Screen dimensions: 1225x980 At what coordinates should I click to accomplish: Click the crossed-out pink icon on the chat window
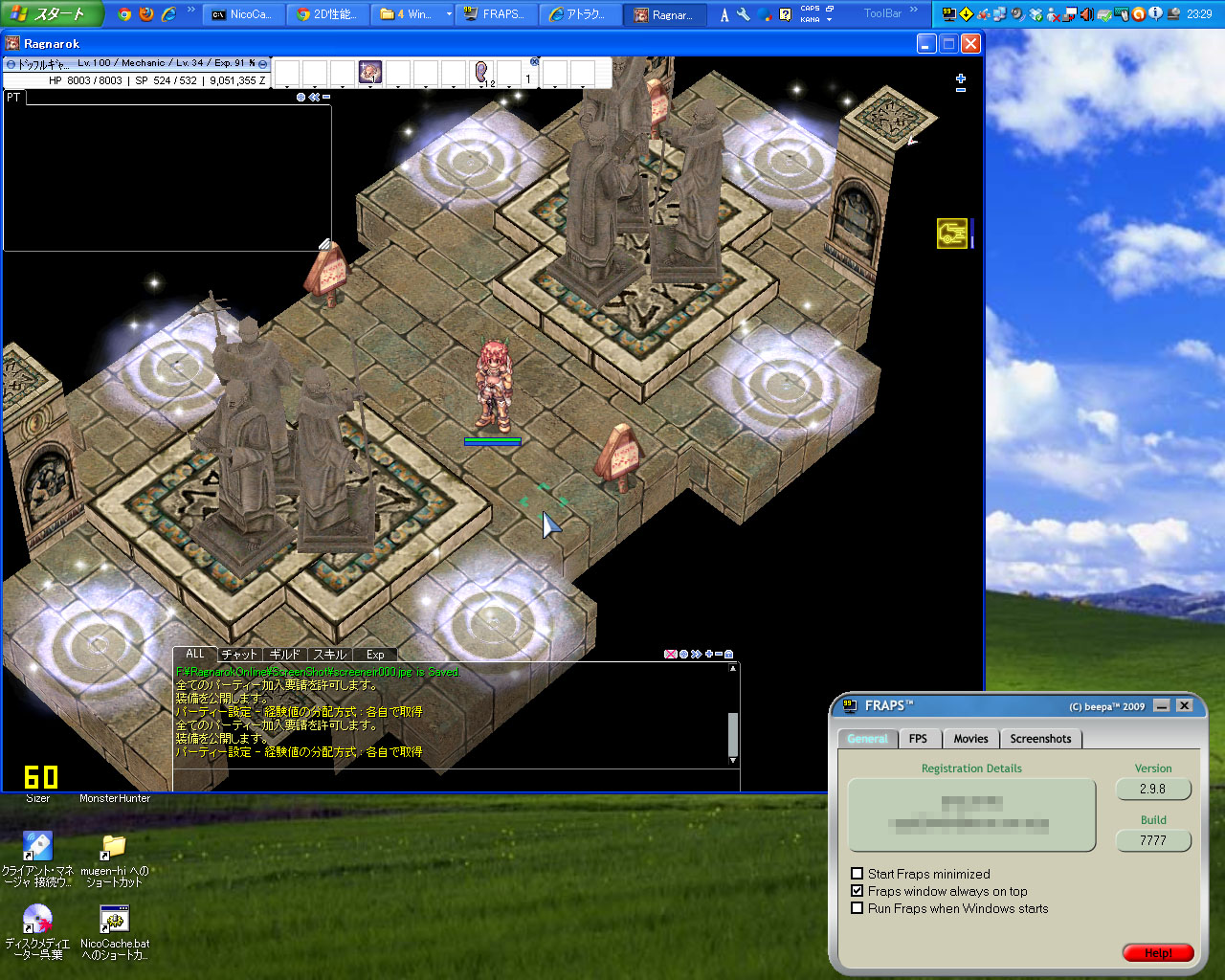click(x=670, y=655)
